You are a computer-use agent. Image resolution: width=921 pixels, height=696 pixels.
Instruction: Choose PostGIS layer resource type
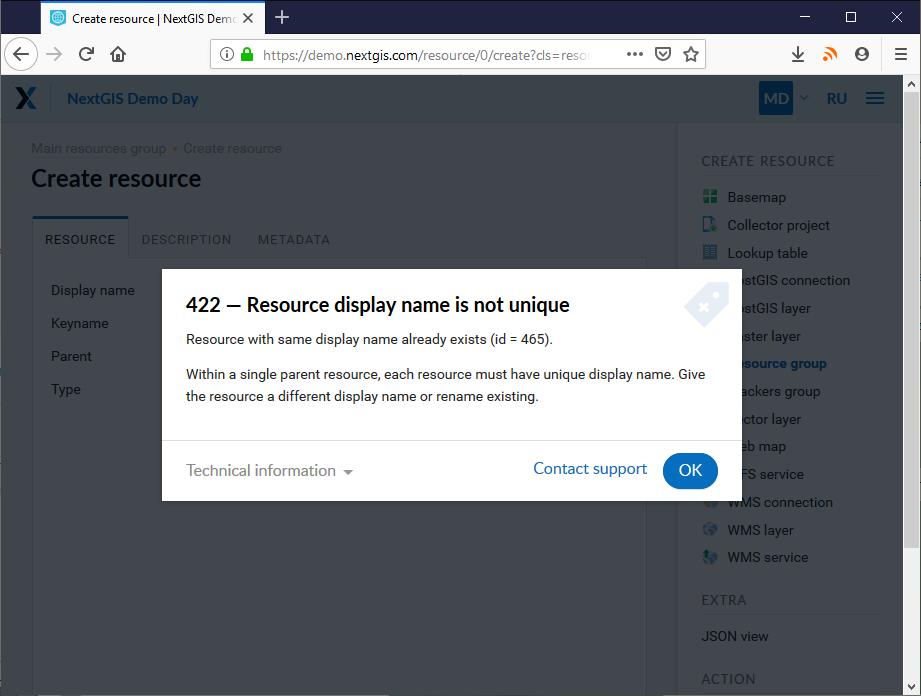click(776, 308)
